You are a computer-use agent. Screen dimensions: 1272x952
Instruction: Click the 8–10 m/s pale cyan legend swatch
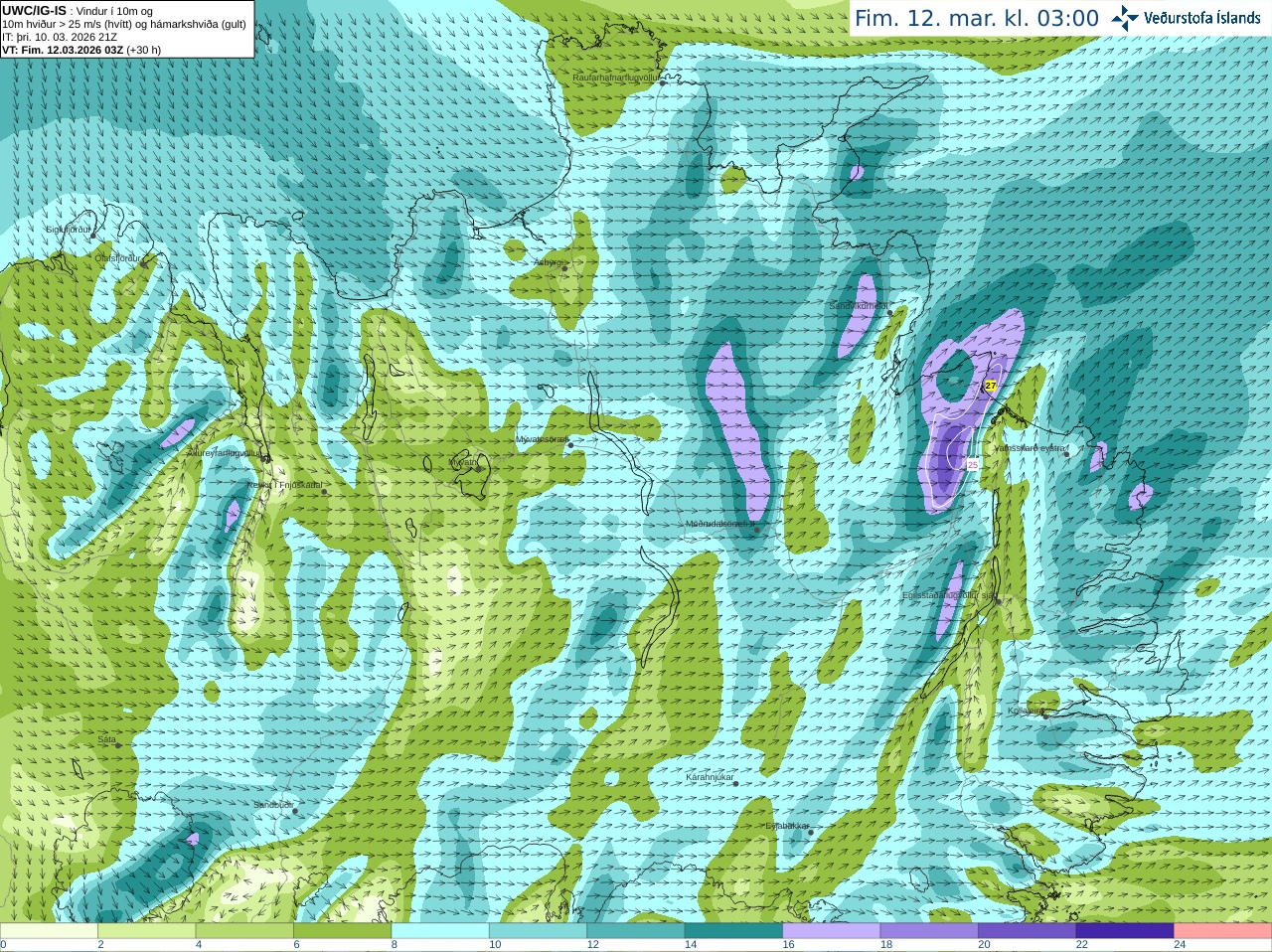click(x=440, y=931)
